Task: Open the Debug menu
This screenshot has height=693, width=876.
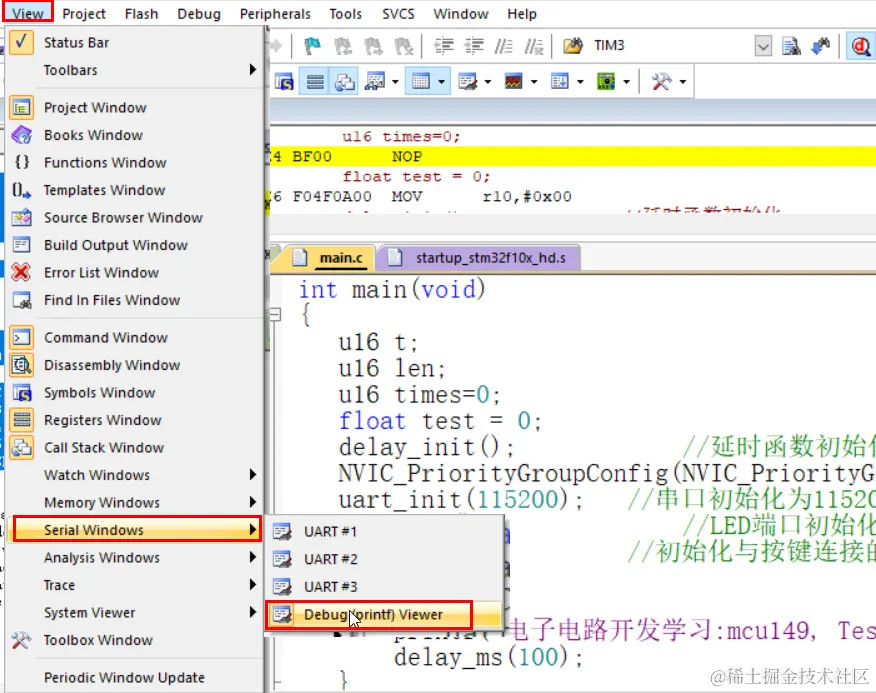Action: click(199, 13)
